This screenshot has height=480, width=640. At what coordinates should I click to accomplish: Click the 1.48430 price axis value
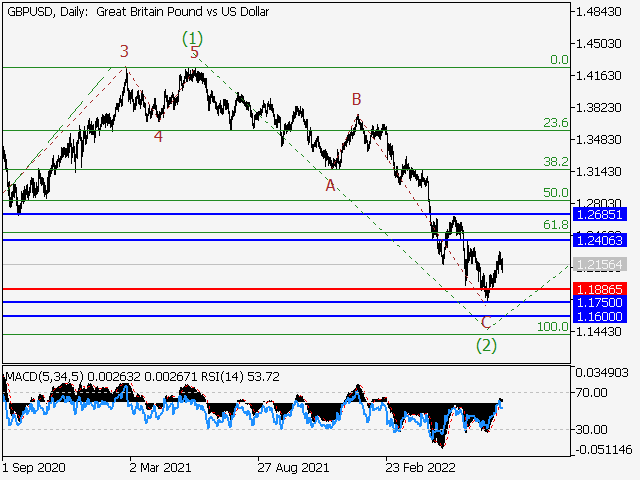click(598, 12)
